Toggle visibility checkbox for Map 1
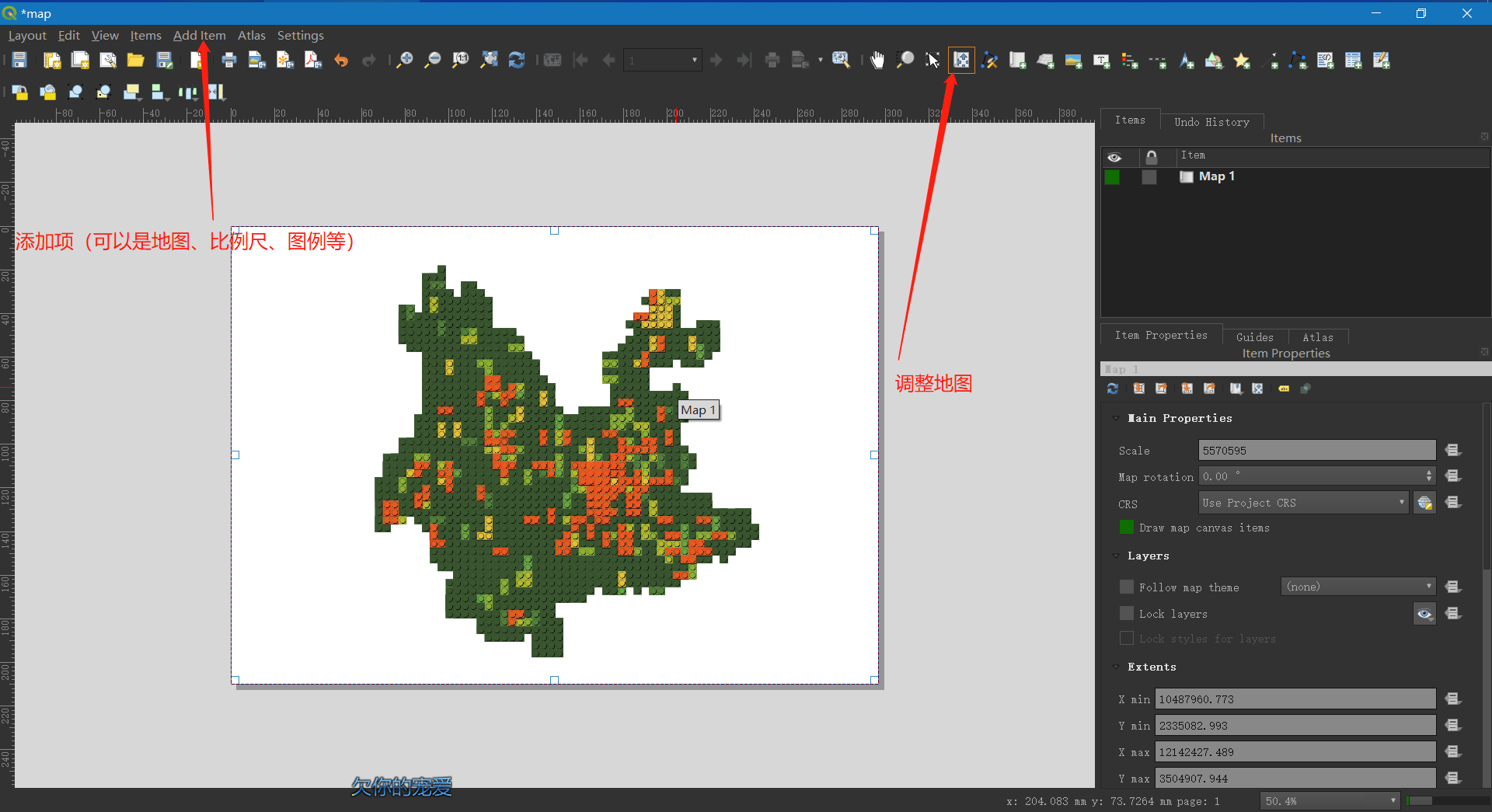1492x812 pixels. pyautogui.click(x=1112, y=177)
